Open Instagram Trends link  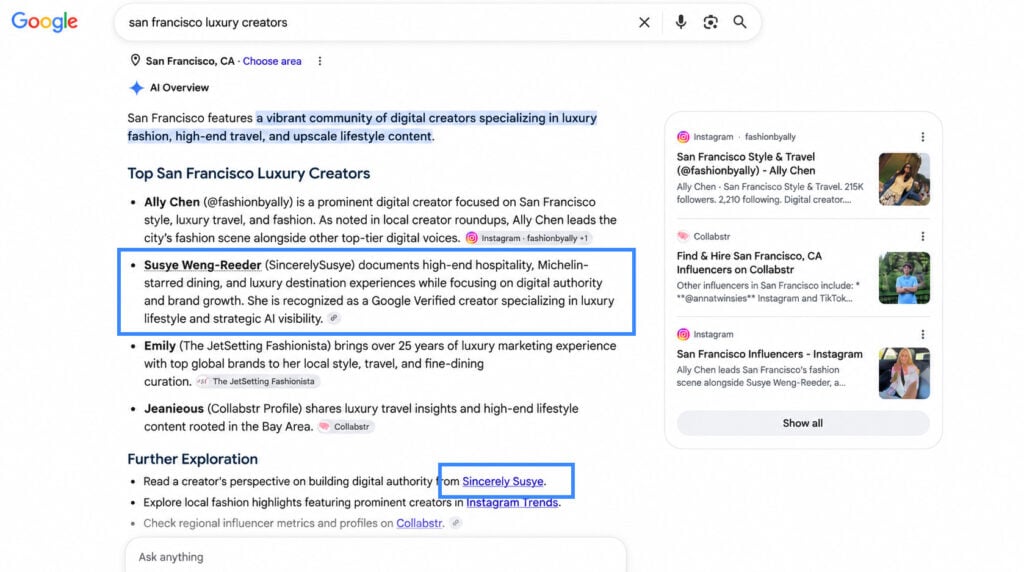click(x=512, y=502)
